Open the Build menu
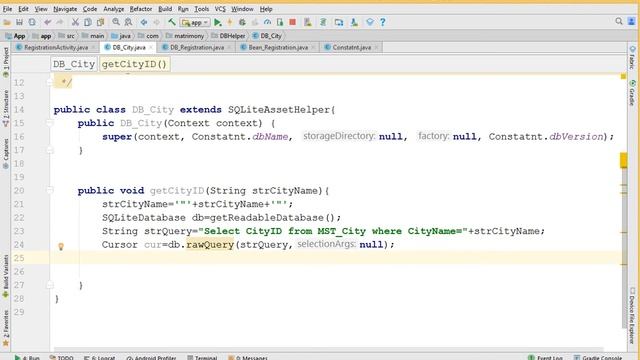Image resolution: width=640 pixels, height=360 pixels. pos(165,9)
